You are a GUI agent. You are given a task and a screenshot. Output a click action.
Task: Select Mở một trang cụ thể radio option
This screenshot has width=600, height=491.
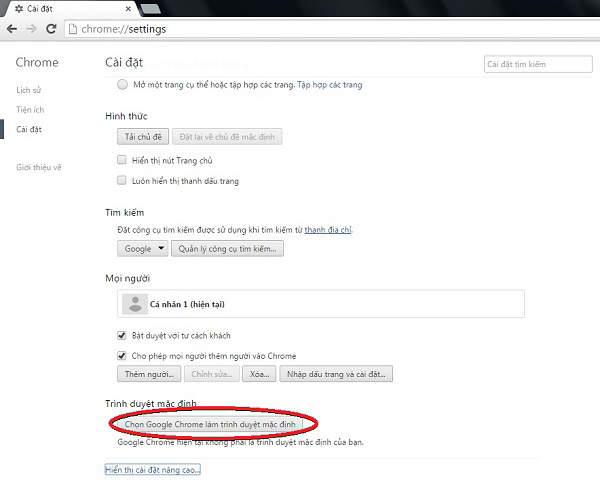pyautogui.click(x=123, y=85)
